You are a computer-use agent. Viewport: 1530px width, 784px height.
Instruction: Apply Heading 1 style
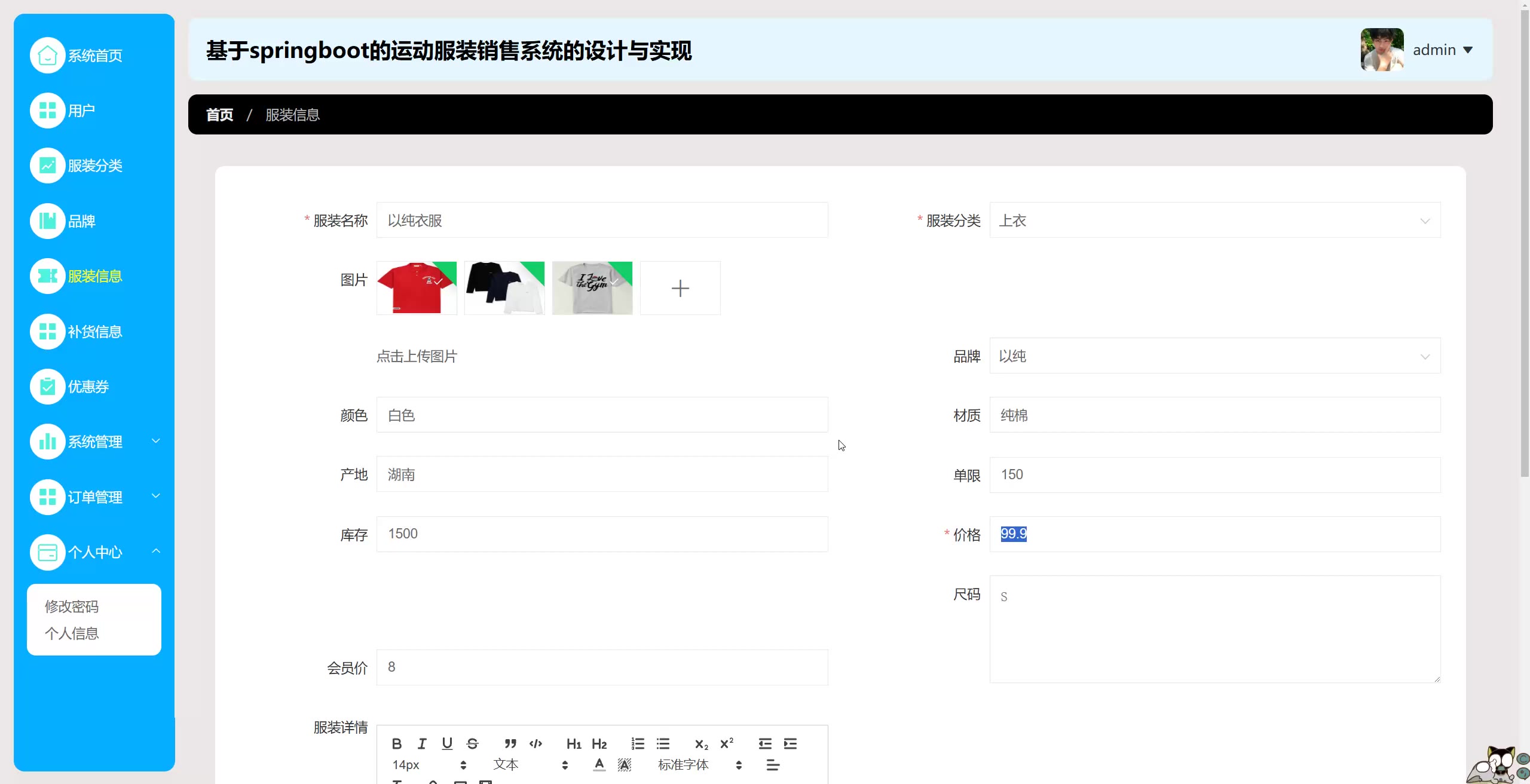coord(573,743)
